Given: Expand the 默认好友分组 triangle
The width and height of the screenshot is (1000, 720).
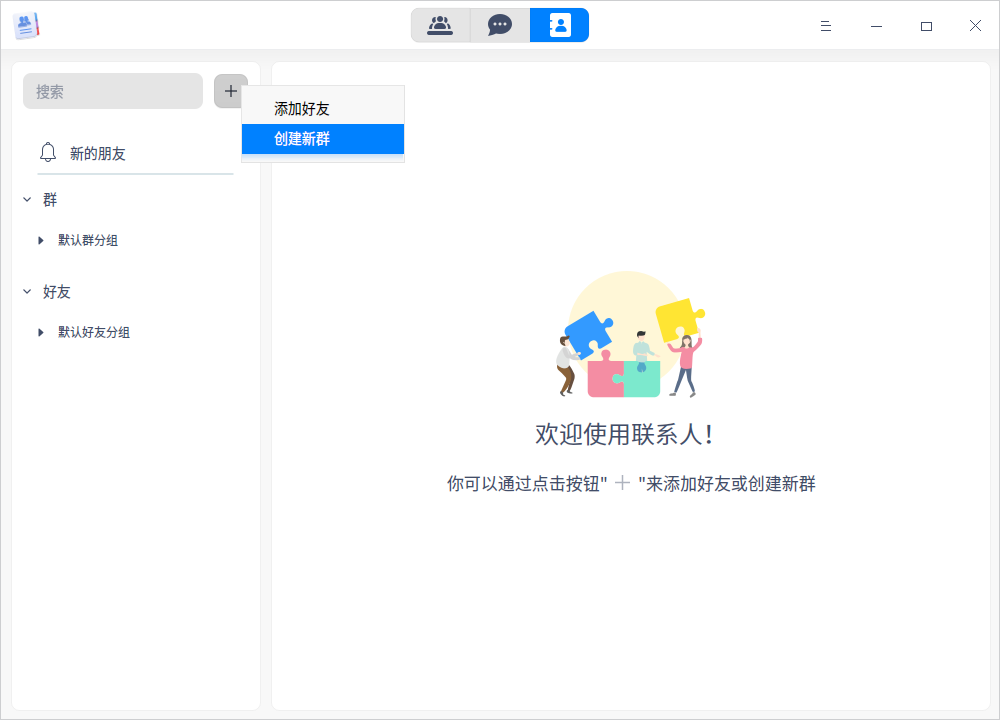Looking at the screenshot, I should (41, 332).
